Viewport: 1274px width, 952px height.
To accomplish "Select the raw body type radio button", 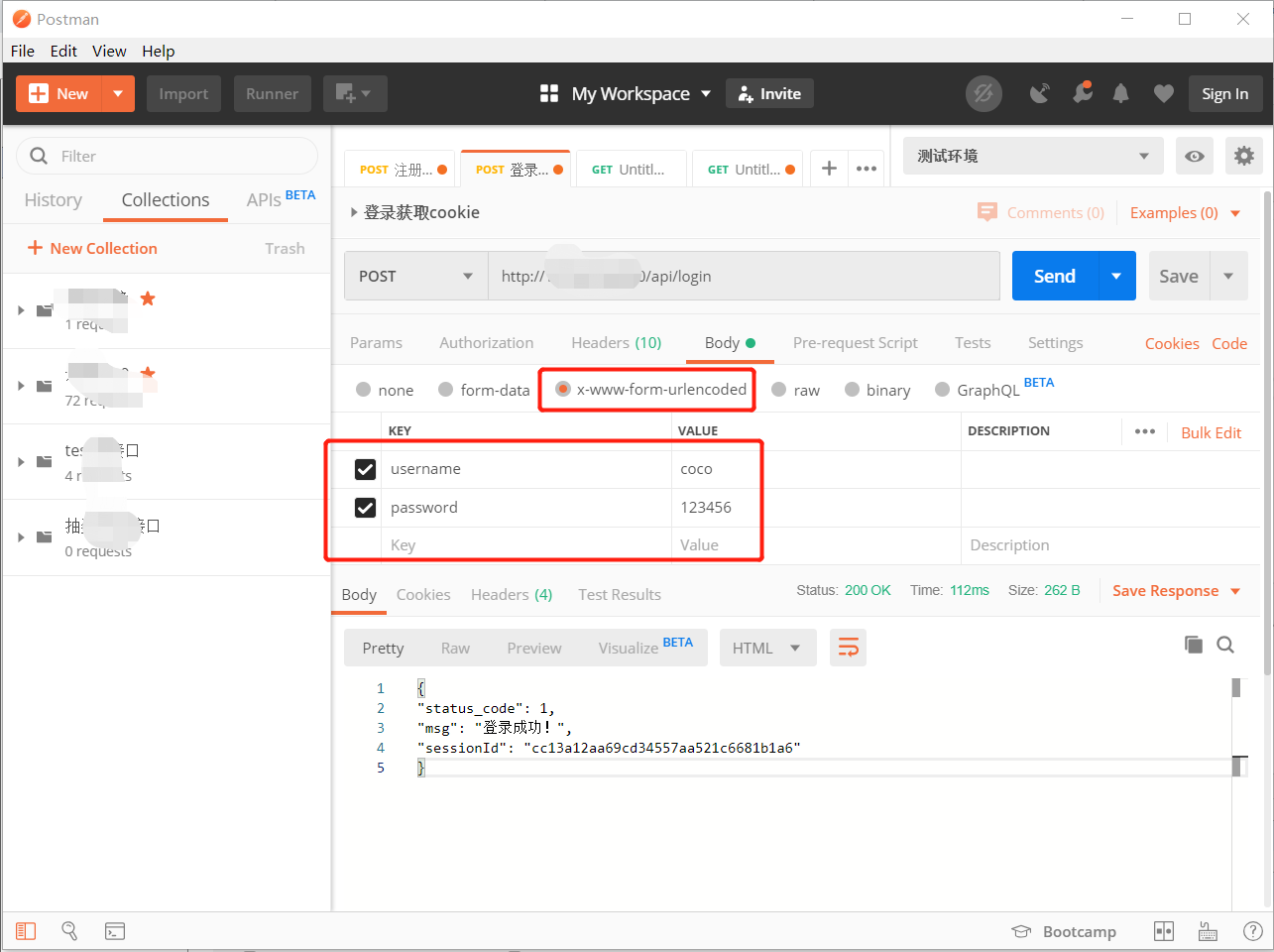I will point(777,390).
